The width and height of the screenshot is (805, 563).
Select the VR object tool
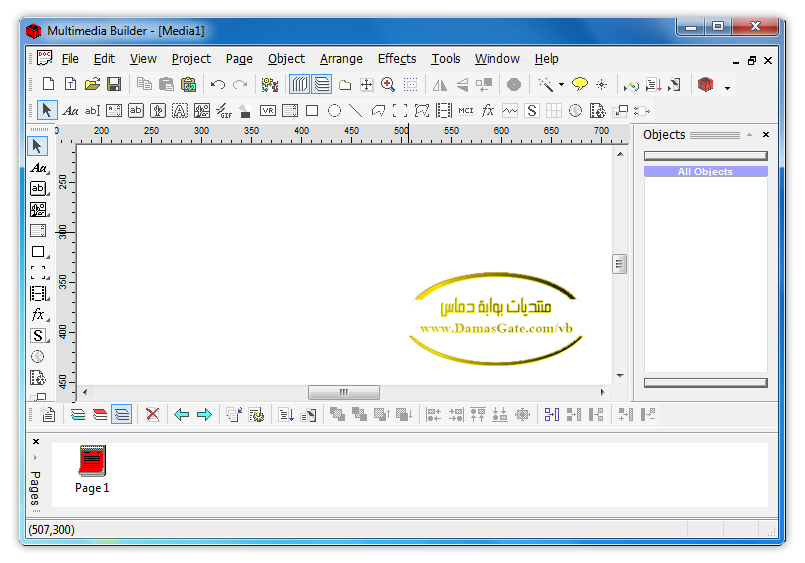point(267,110)
